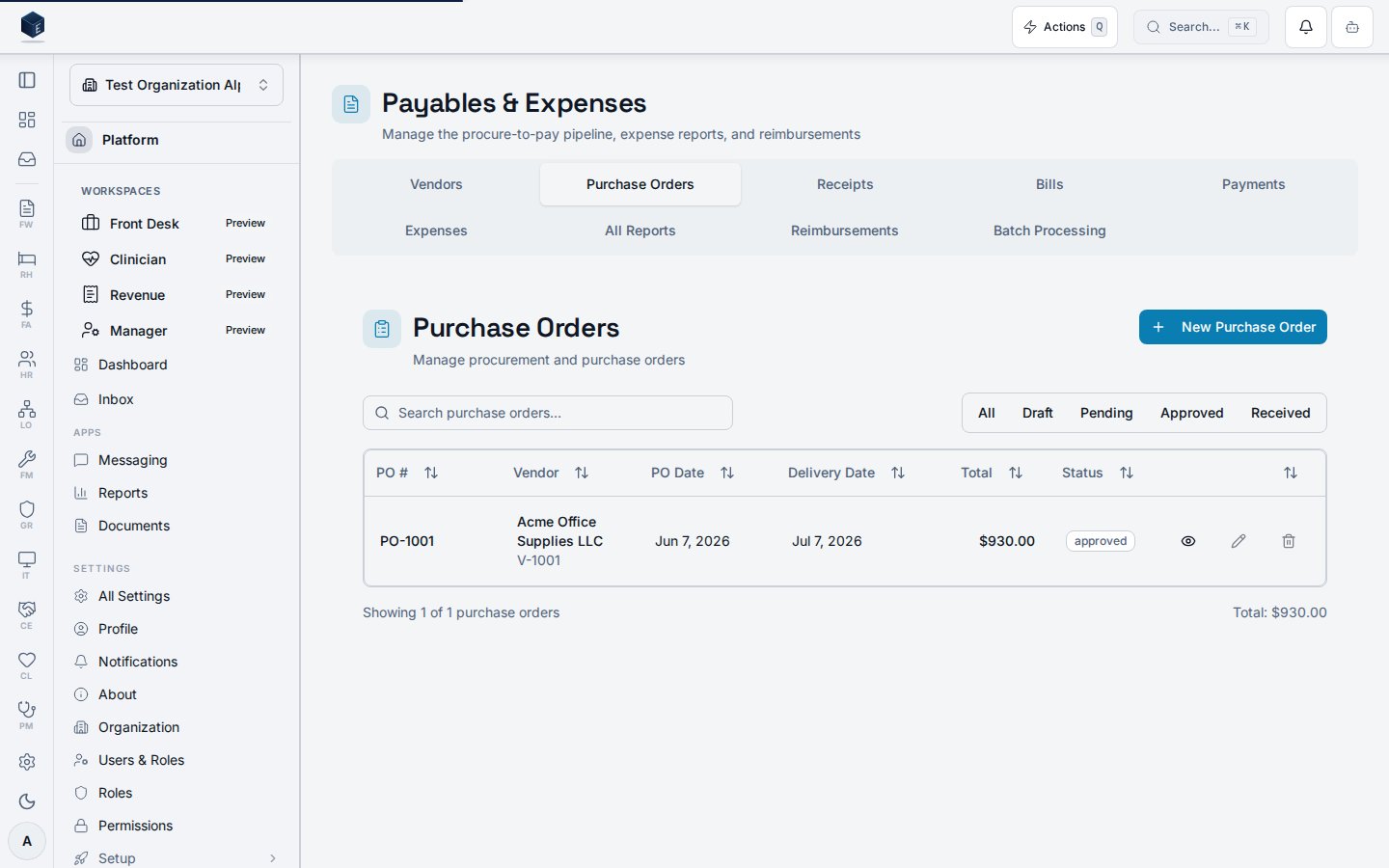
Task: Switch to the Batch Processing tab
Action: click(1049, 231)
